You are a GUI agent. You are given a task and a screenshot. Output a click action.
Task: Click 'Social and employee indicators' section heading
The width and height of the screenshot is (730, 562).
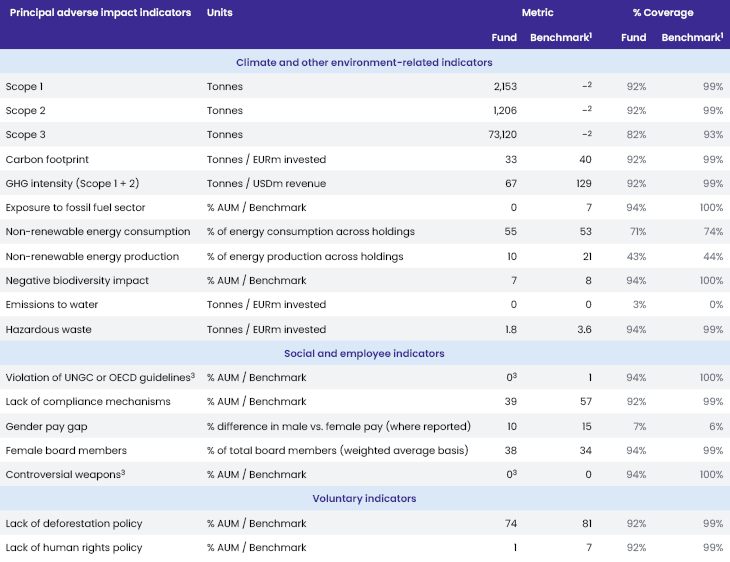coord(364,353)
